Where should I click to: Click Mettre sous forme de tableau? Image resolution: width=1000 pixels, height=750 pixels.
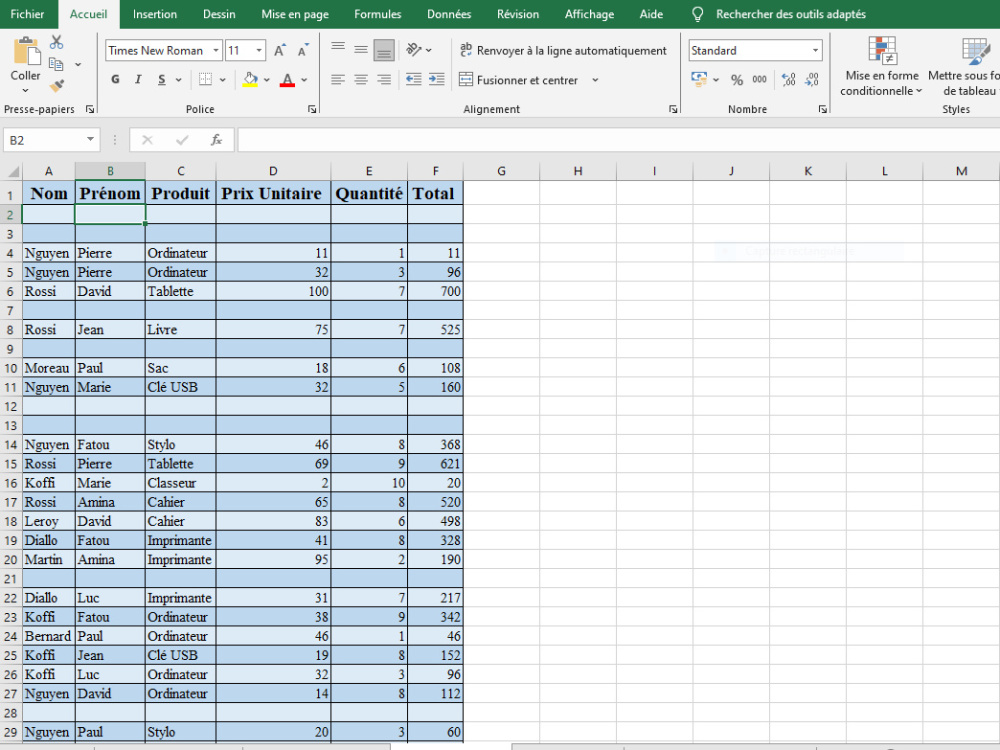966,66
